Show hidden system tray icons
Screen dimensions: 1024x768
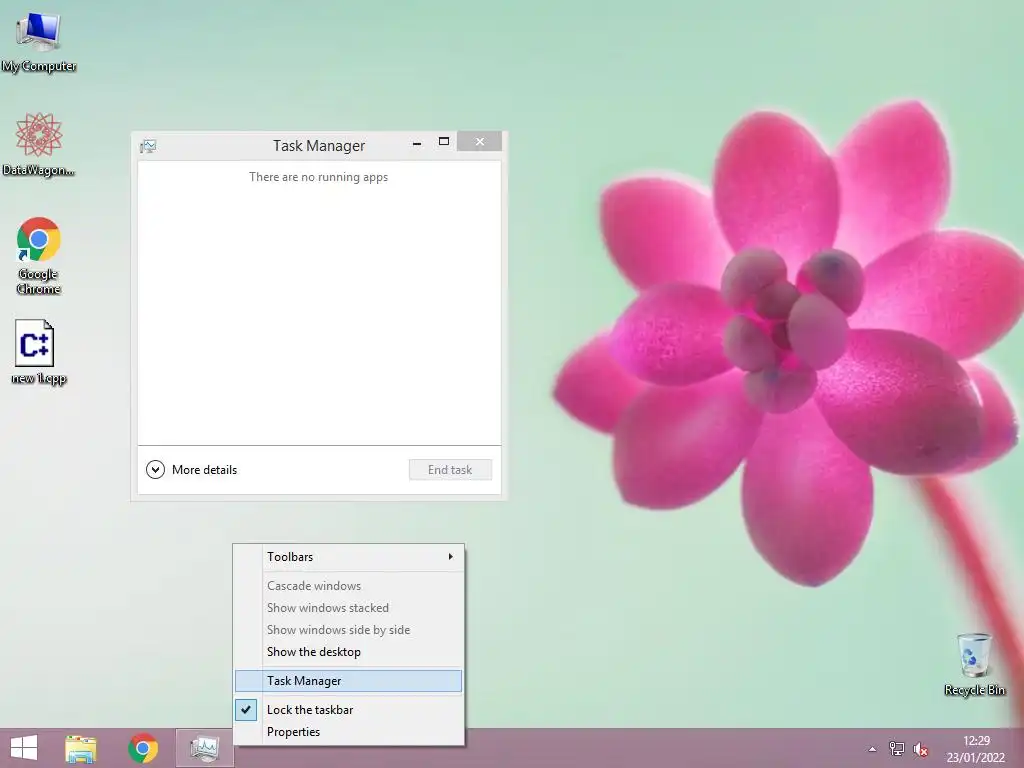click(872, 749)
